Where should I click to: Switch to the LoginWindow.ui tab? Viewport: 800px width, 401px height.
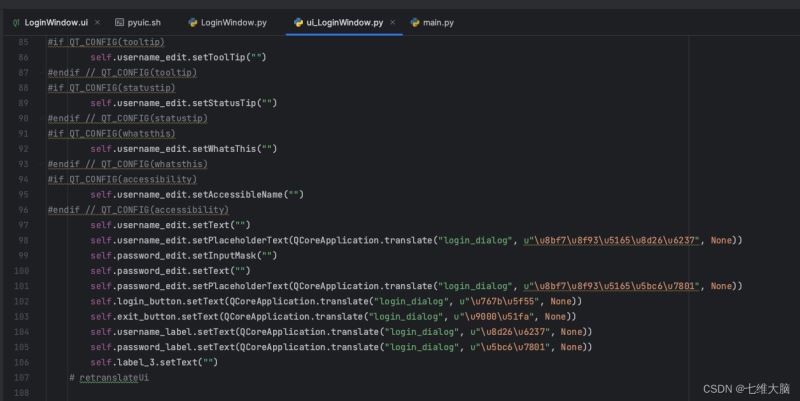[x=56, y=22]
